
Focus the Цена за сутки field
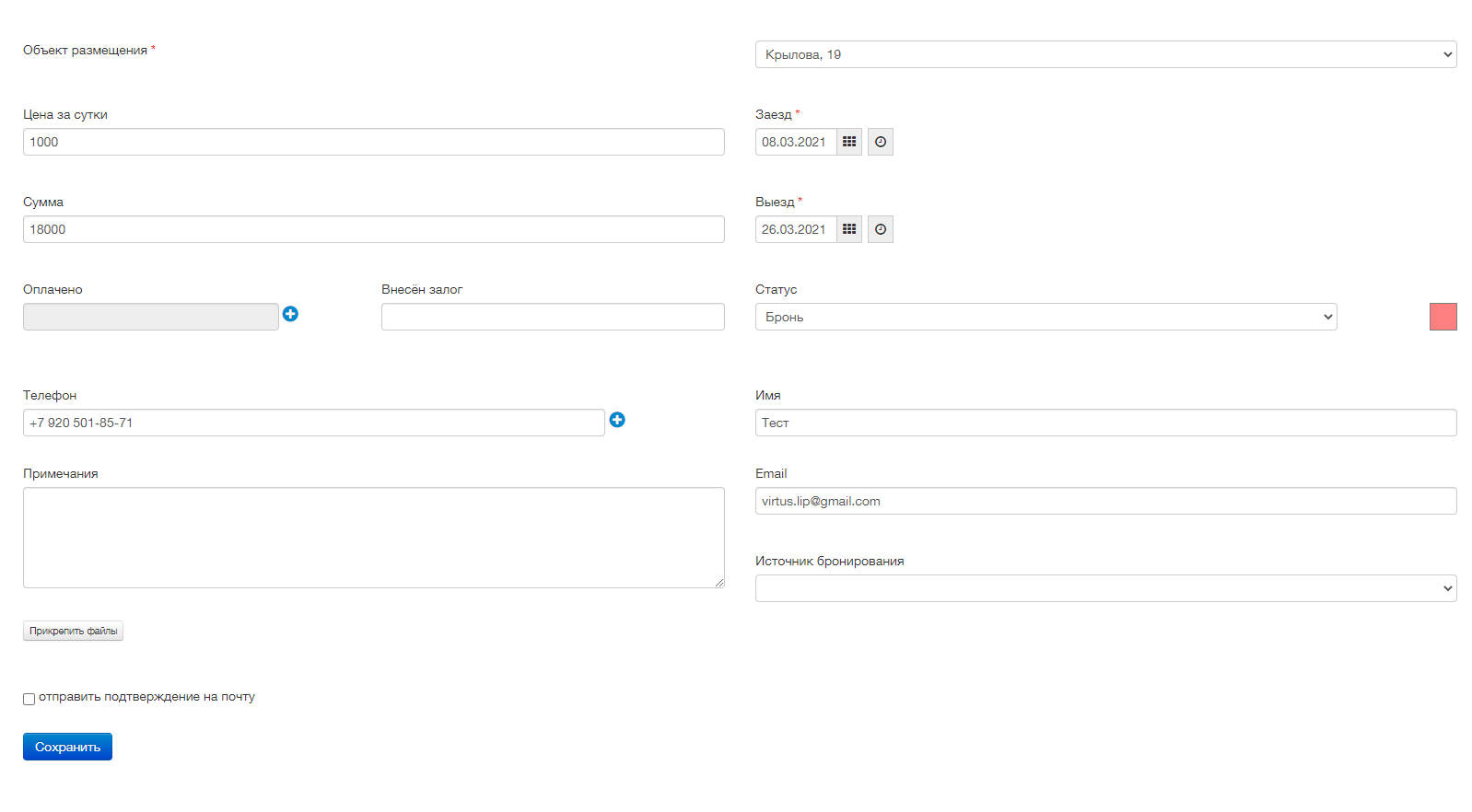pos(374,142)
